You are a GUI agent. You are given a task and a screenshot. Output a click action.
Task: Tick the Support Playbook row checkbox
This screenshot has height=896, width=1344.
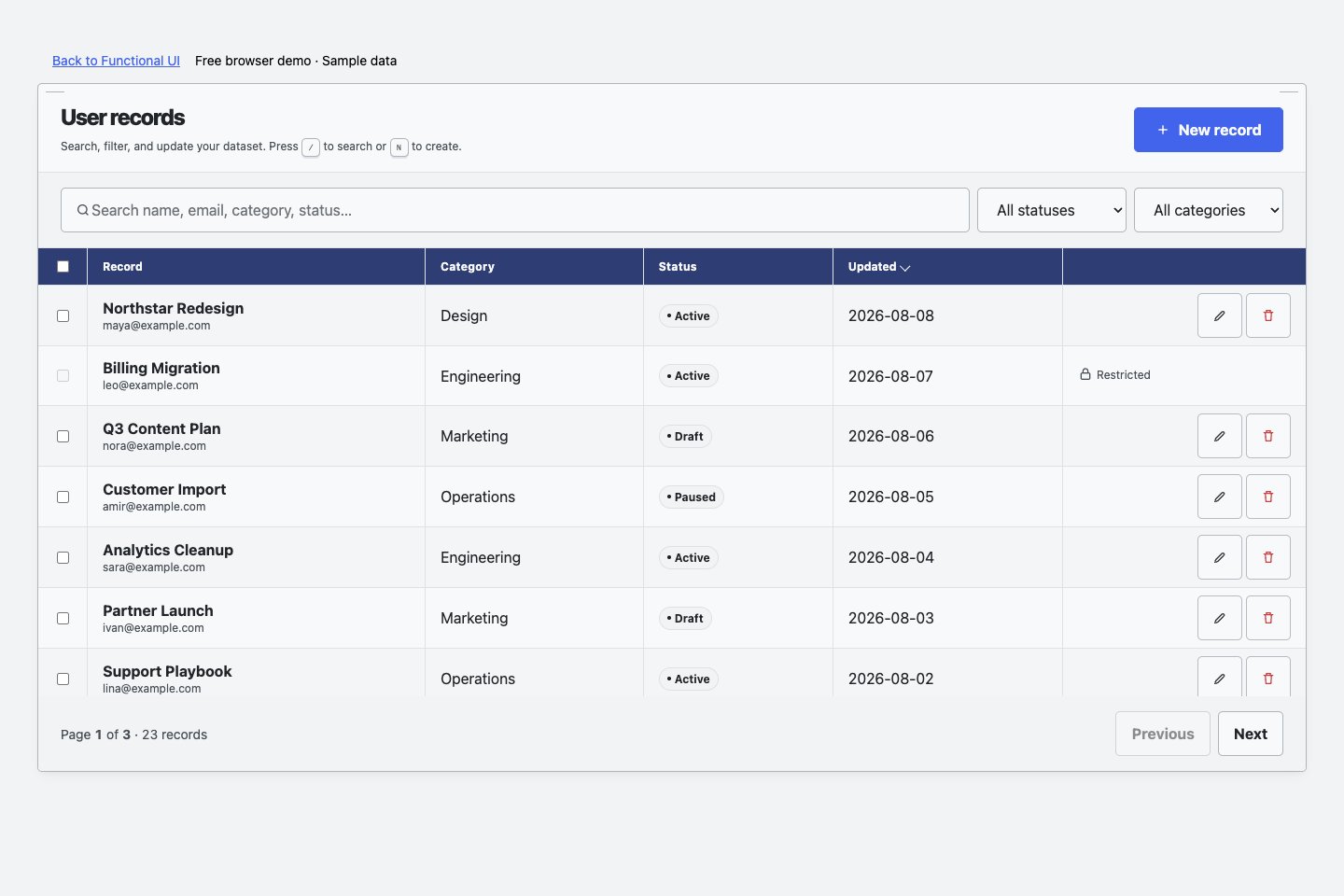(x=63, y=679)
